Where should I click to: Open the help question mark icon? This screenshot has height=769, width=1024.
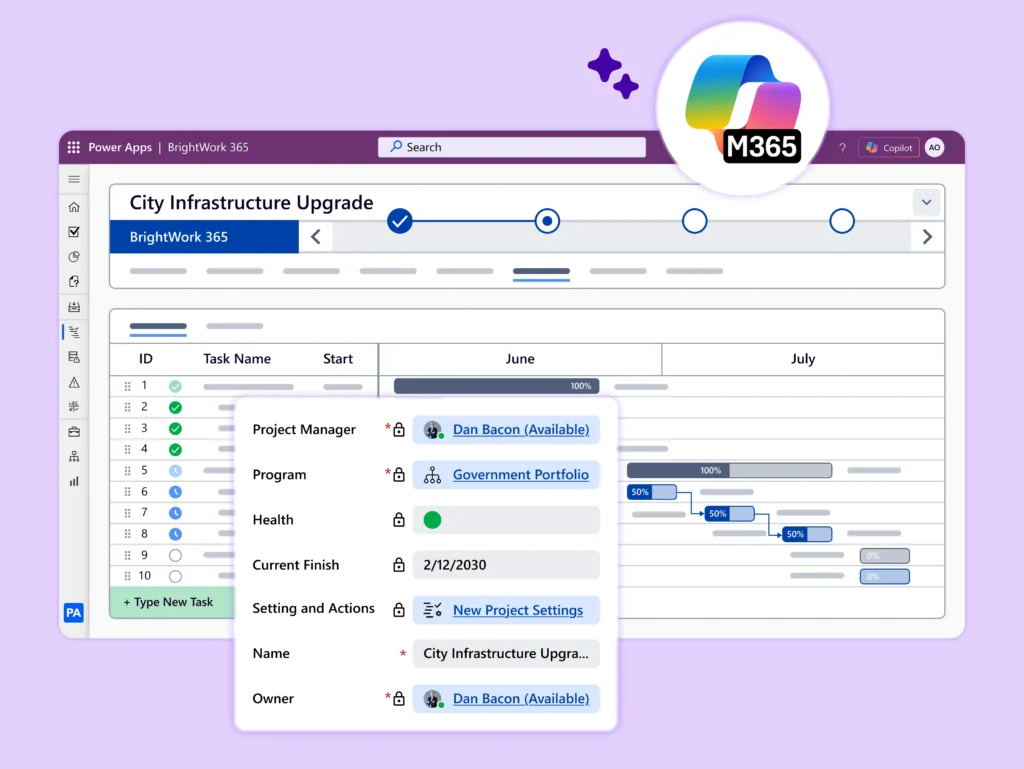point(842,148)
